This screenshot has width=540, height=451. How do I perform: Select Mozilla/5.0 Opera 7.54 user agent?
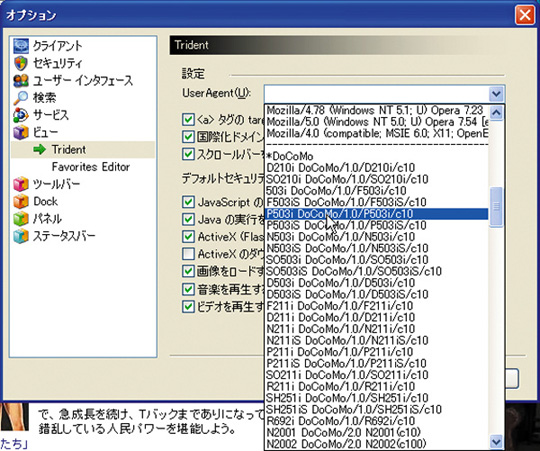(x=376, y=122)
